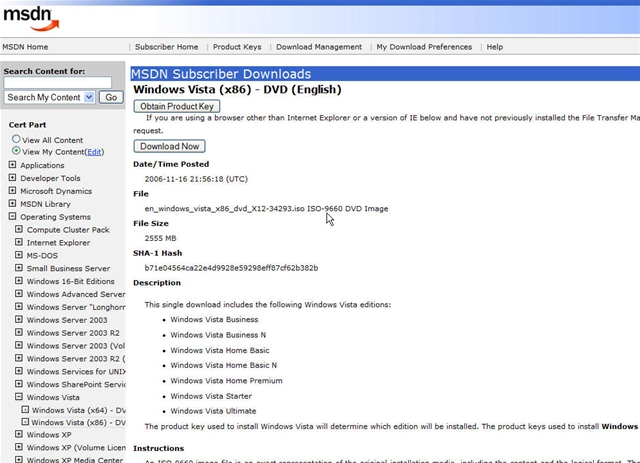This screenshot has height=463, width=640.
Task: Click the SHA-1 hash value text
Action: pyautogui.click(x=231, y=268)
